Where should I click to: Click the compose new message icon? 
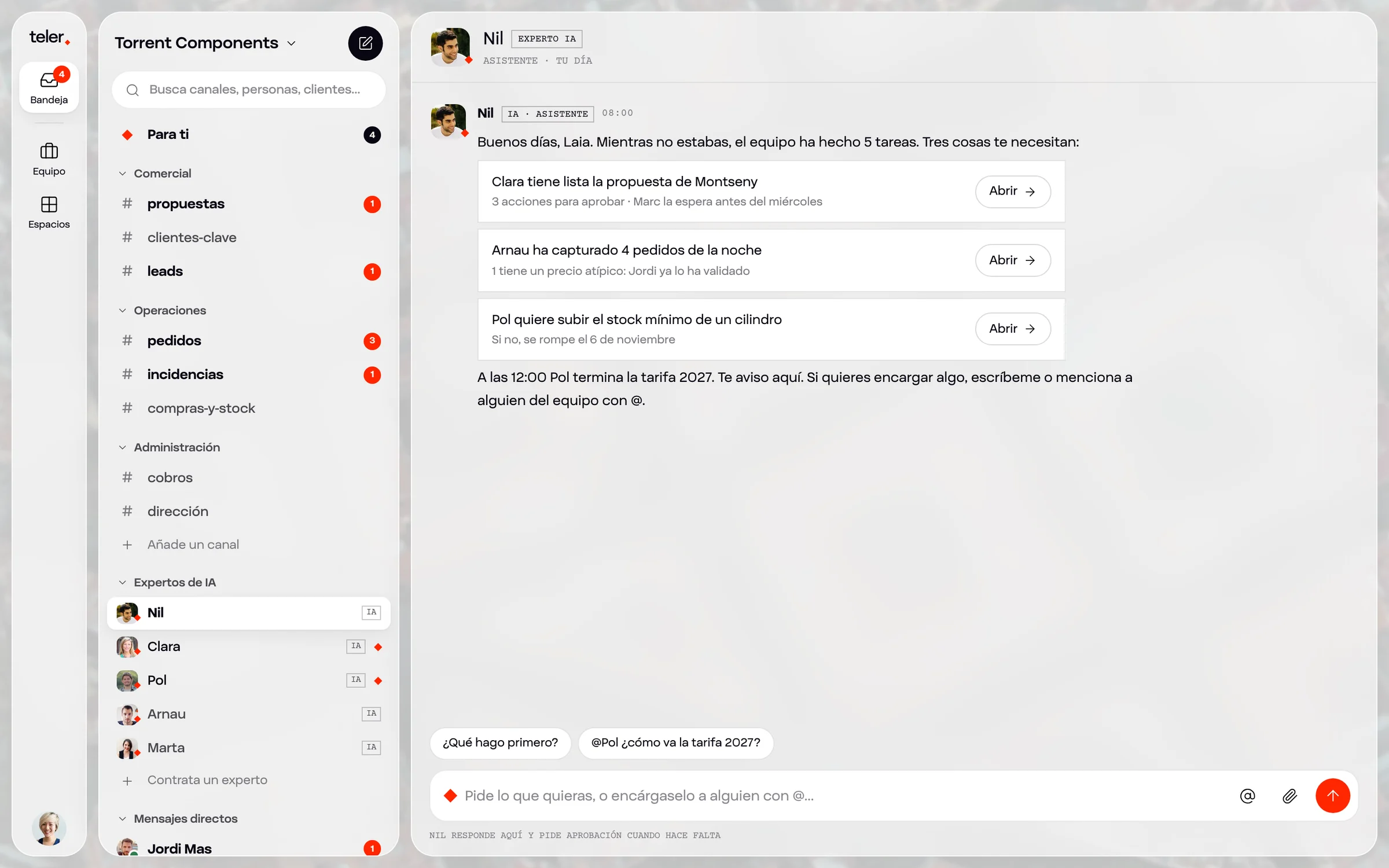pyautogui.click(x=365, y=43)
